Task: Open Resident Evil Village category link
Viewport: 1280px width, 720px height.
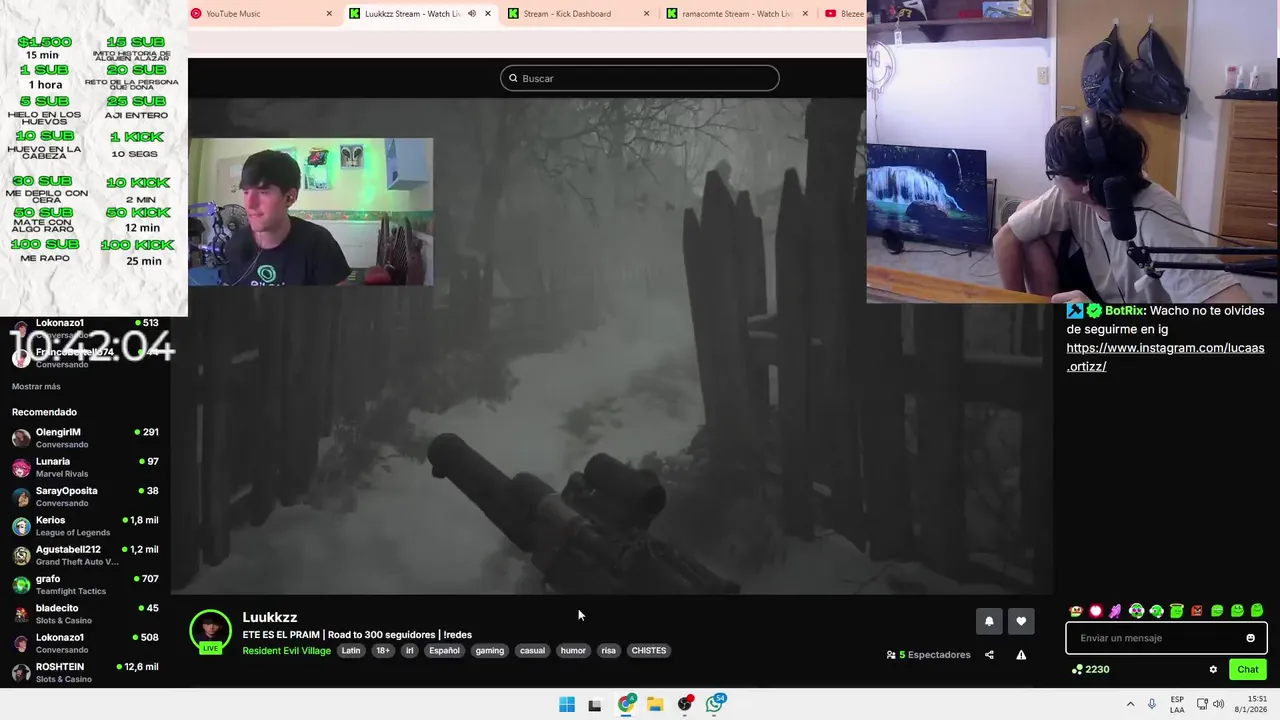Action: [x=286, y=651]
